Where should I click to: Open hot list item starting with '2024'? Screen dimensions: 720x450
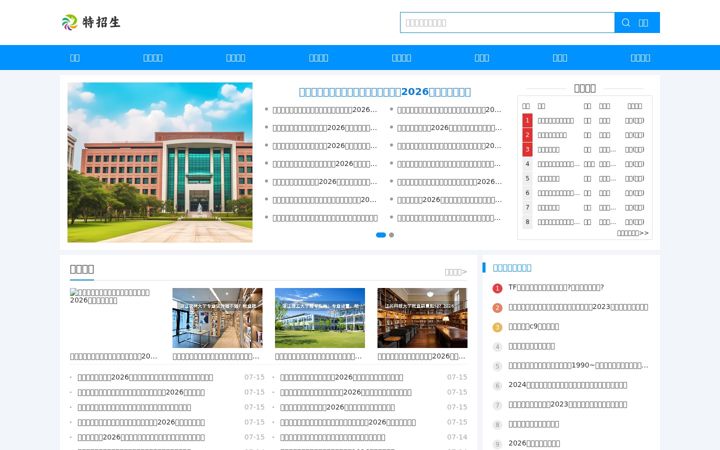[568, 385]
